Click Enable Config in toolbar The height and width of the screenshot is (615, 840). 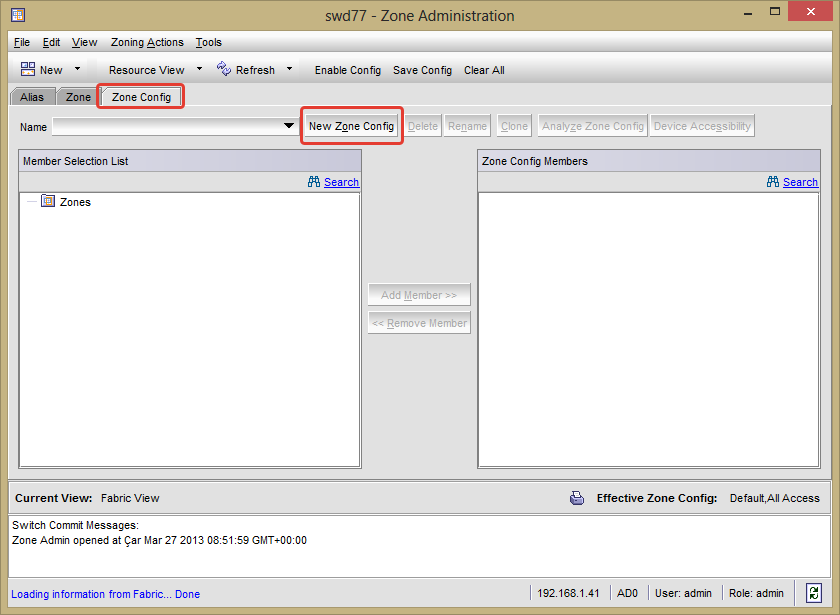[x=348, y=70]
